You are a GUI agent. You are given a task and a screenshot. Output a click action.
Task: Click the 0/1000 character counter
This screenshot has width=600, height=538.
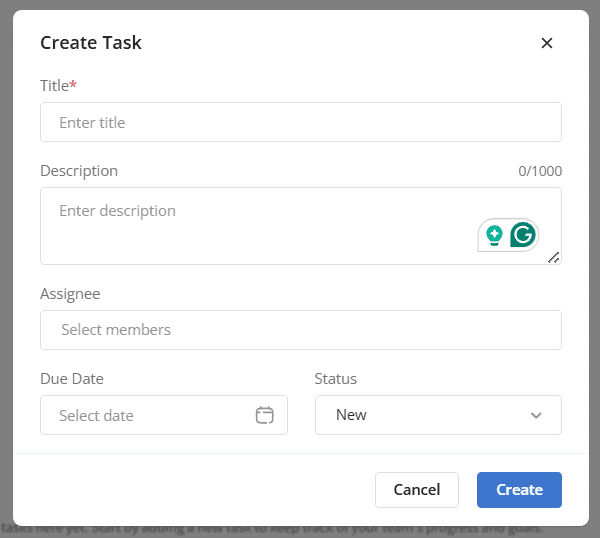tap(540, 171)
